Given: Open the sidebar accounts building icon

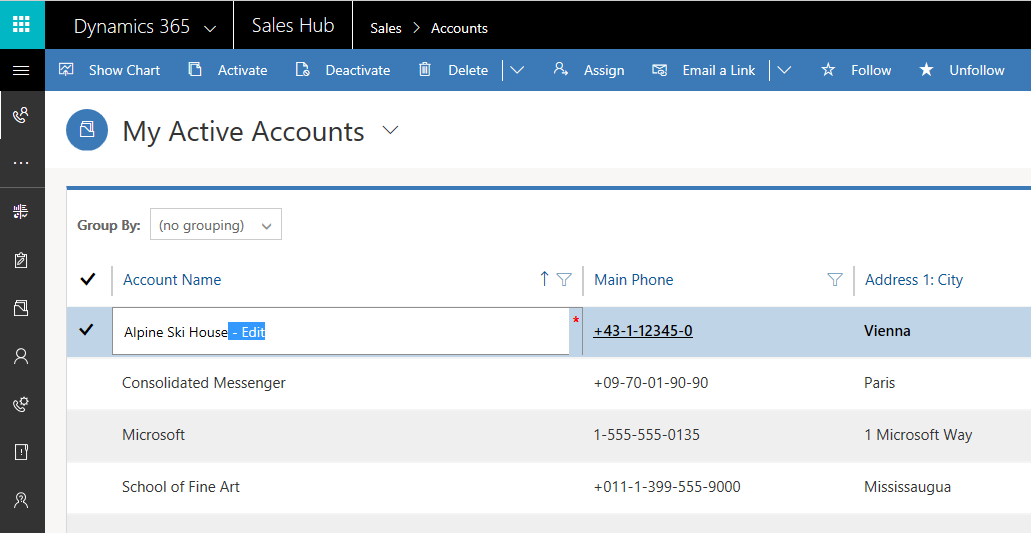Looking at the screenshot, I should click(21, 308).
